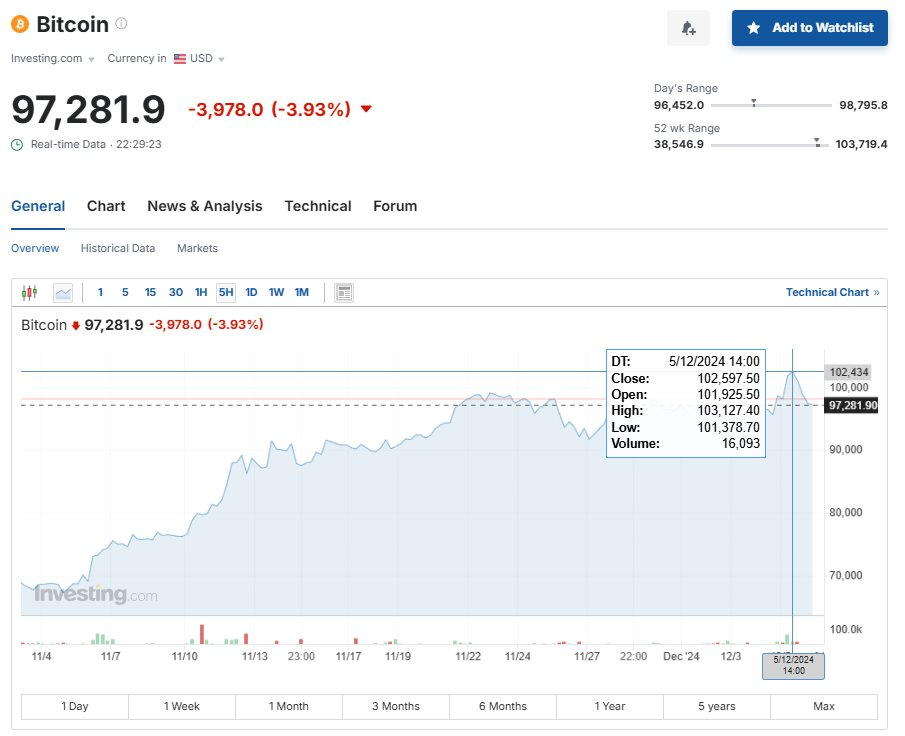This screenshot has height=736, width=905.
Task: Show the 1 Week time range
Action: pyautogui.click(x=182, y=707)
